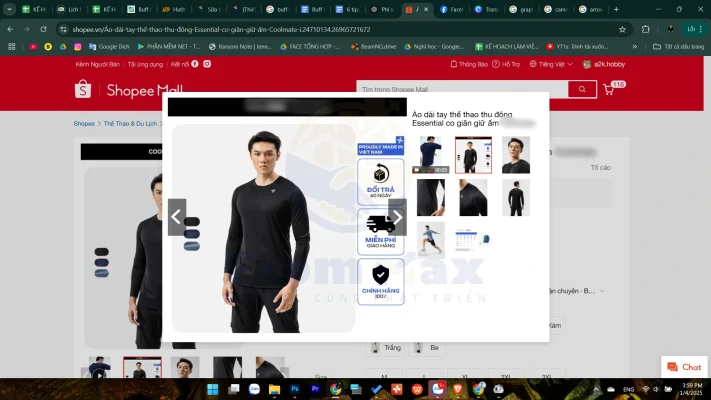Open Shopee Instagram page icon
This screenshot has width=711, height=400.
[207, 64]
